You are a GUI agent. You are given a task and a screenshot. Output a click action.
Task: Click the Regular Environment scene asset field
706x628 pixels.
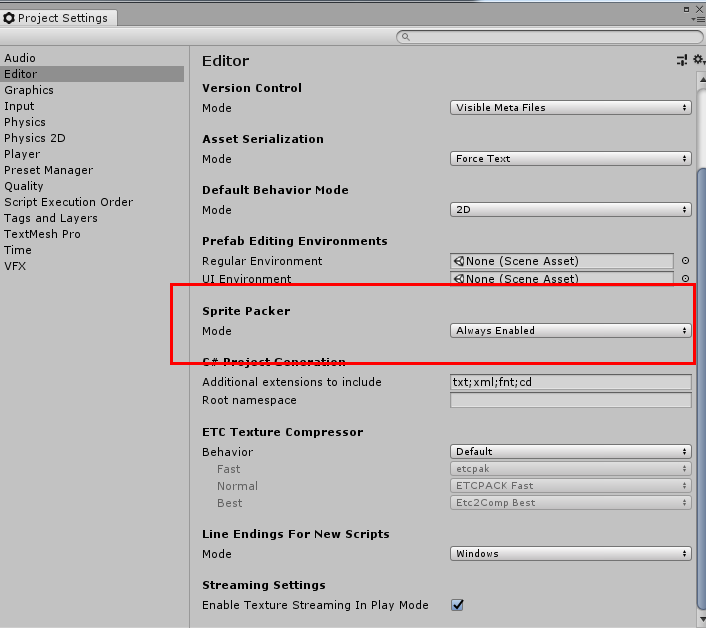click(x=562, y=261)
